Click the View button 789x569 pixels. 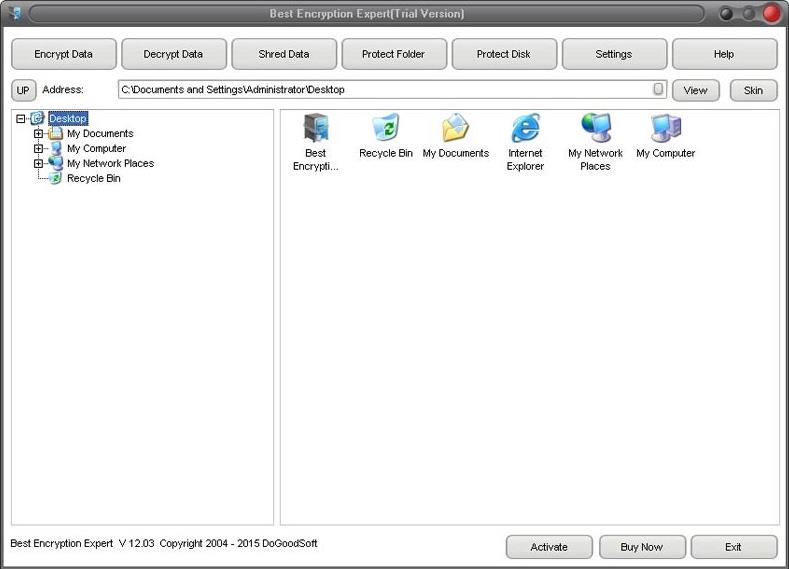click(696, 90)
